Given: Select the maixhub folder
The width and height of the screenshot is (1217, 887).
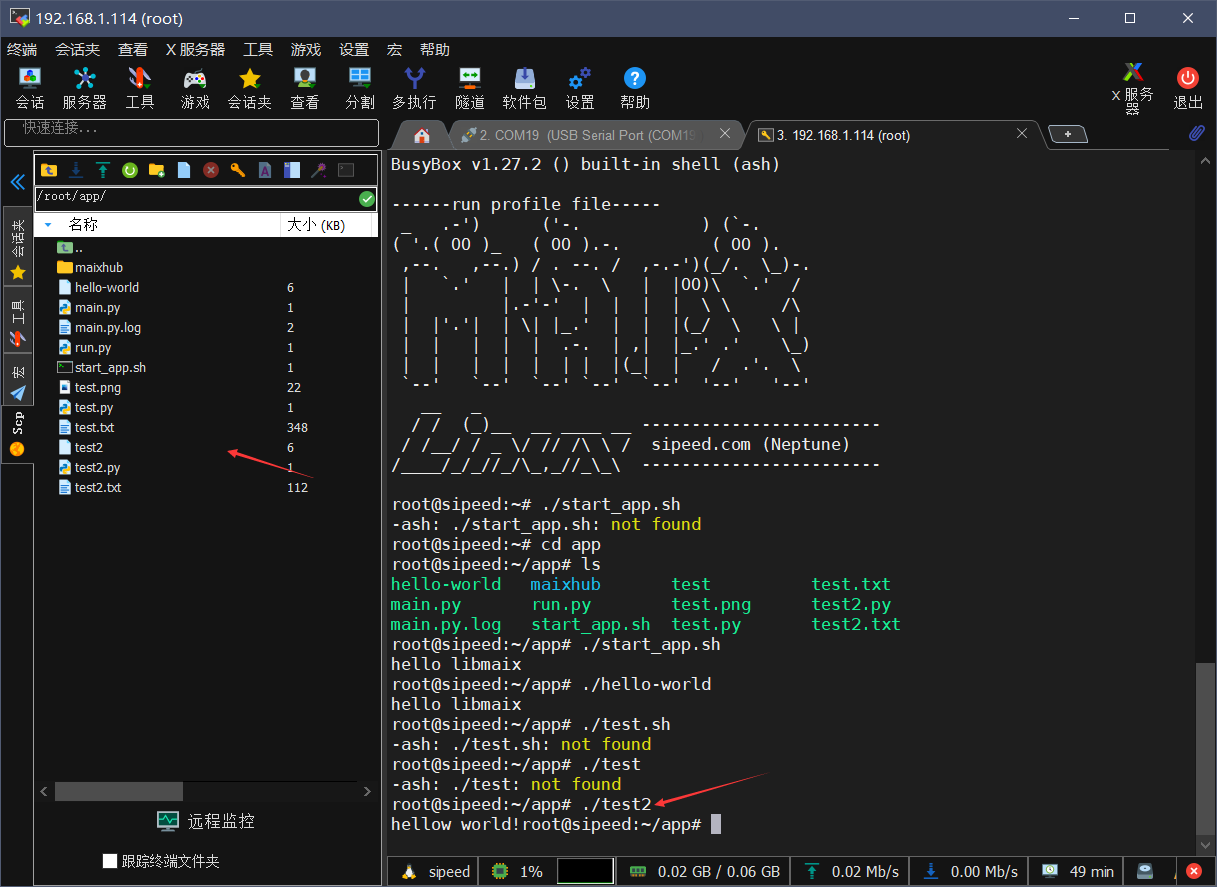Looking at the screenshot, I should click(x=99, y=267).
